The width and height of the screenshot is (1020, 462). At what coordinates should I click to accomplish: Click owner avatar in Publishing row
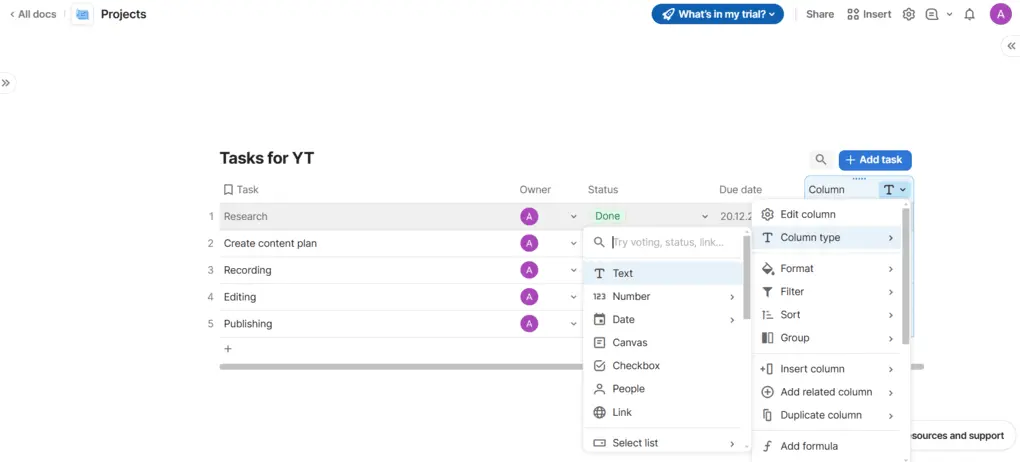(x=529, y=323)
